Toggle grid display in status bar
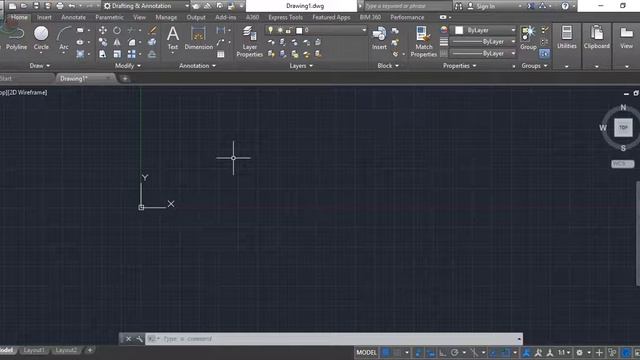The image size is (640, 360). click(385, 352)
